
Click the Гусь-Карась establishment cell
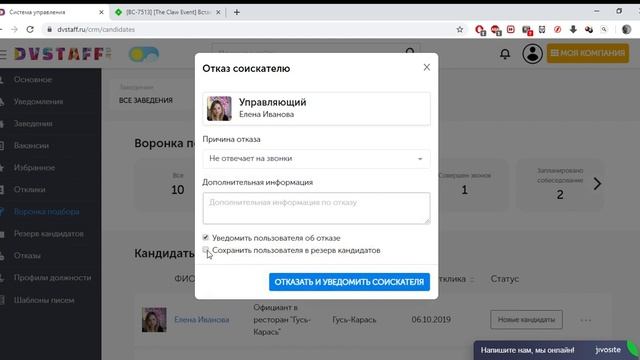pos(354,320)
